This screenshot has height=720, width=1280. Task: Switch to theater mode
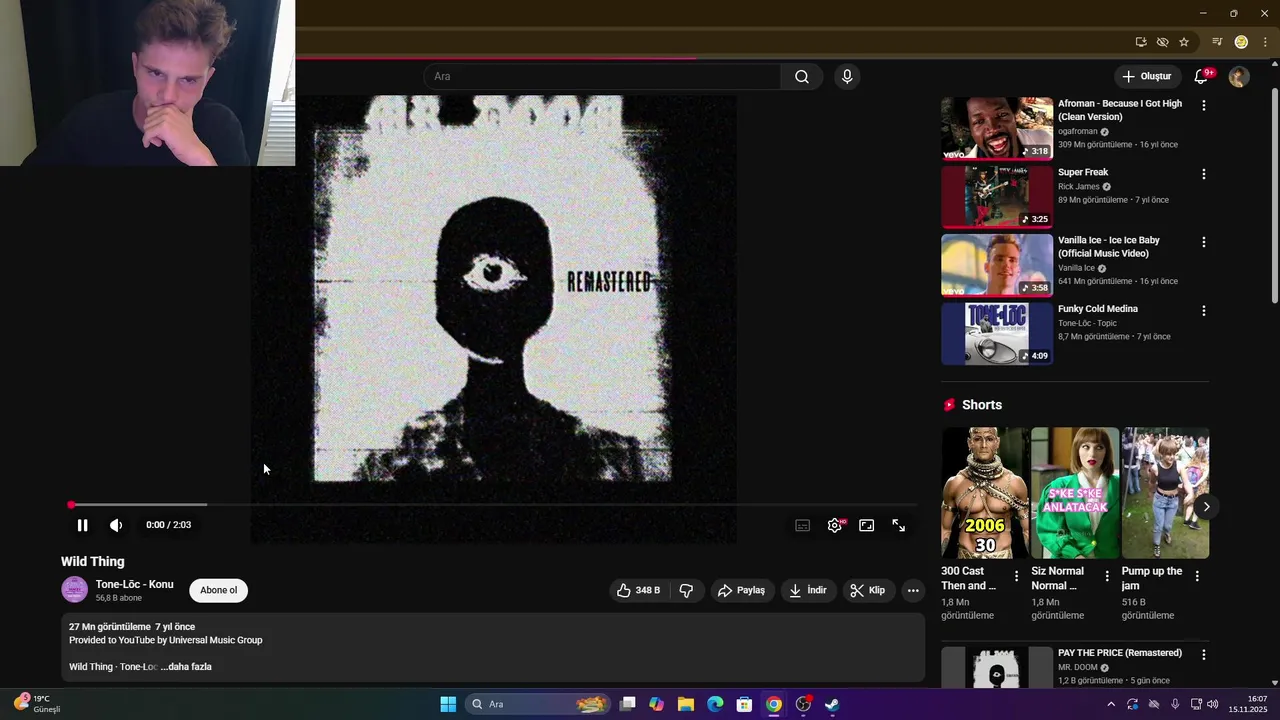tap(867, 525)
